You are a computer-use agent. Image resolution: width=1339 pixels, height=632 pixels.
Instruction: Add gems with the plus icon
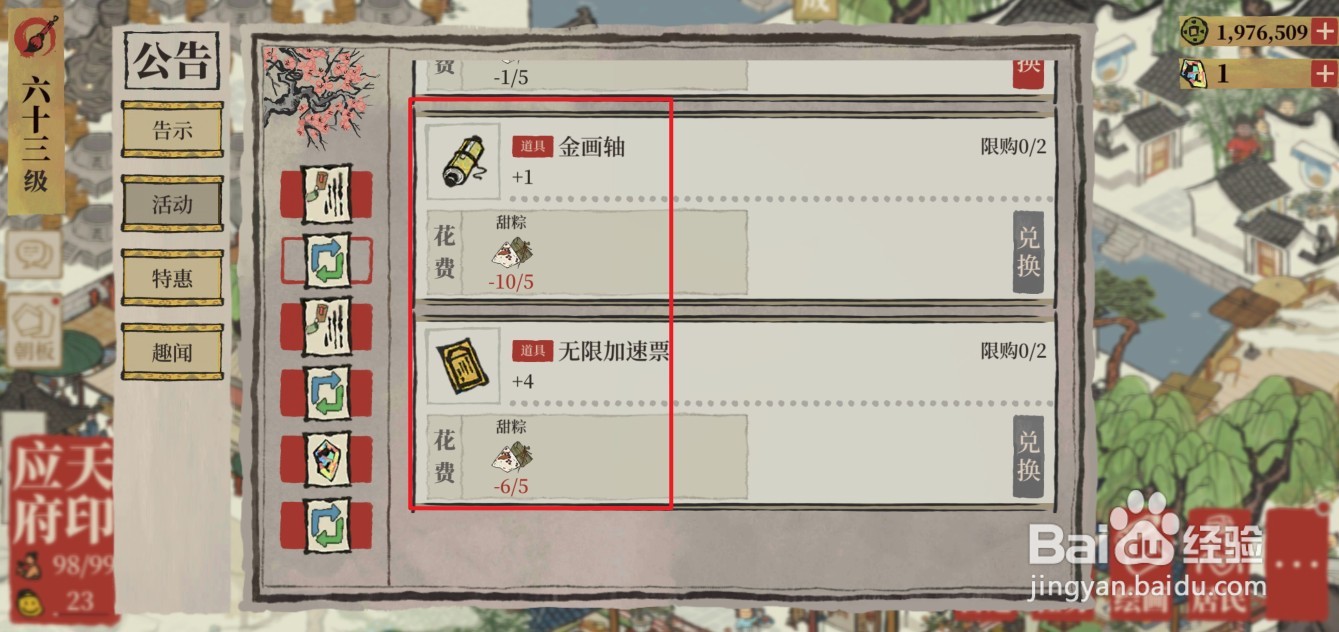tap(1322, 74)
